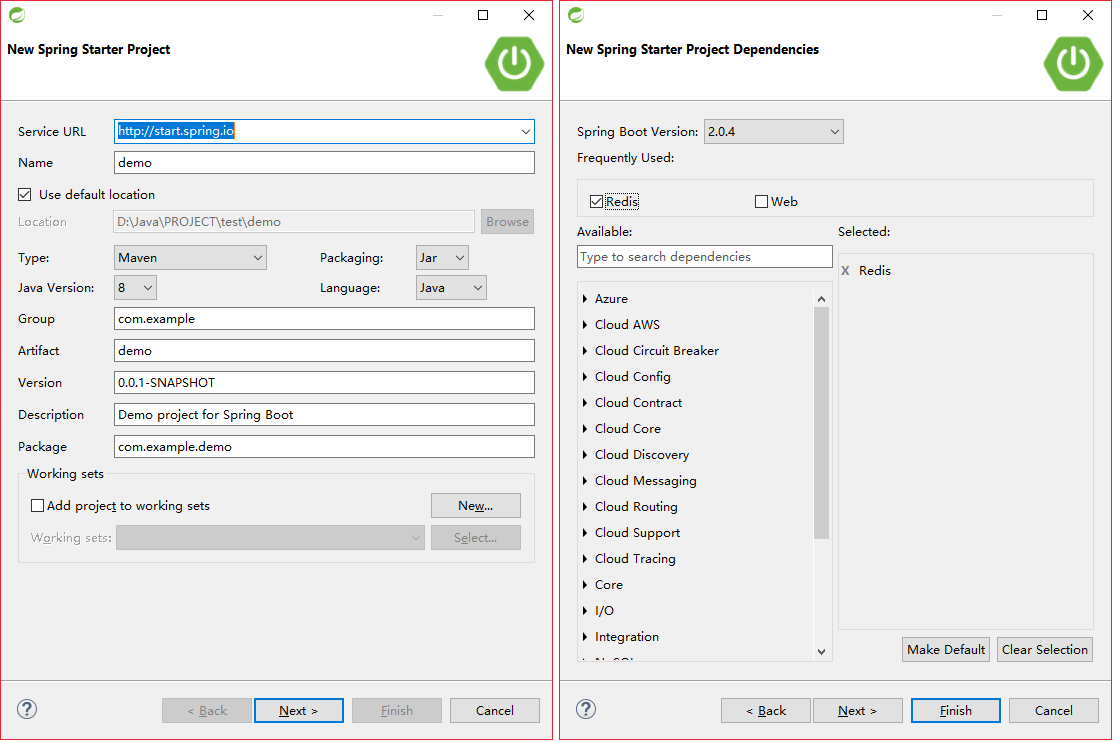Remove Redis using the X in Selected list
The height and width of the screenshot is (742, 1114).
pyautogui.click(x=845, y=271)
